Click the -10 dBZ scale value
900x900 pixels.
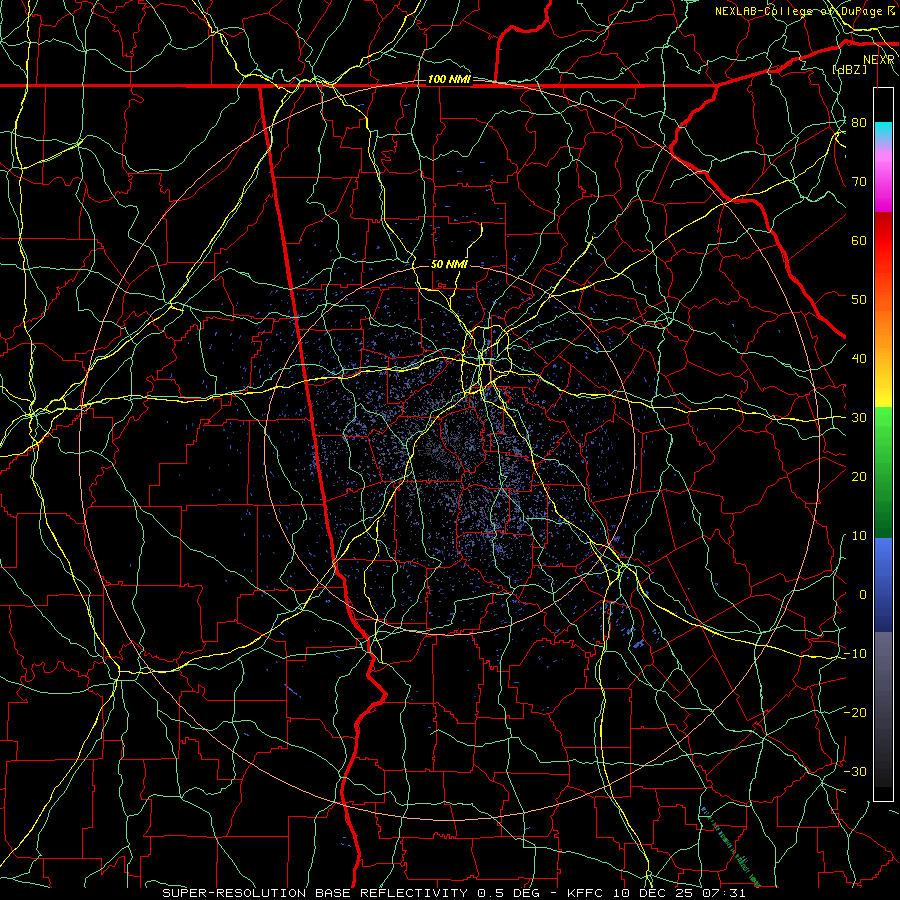click(x=855, y=654)
